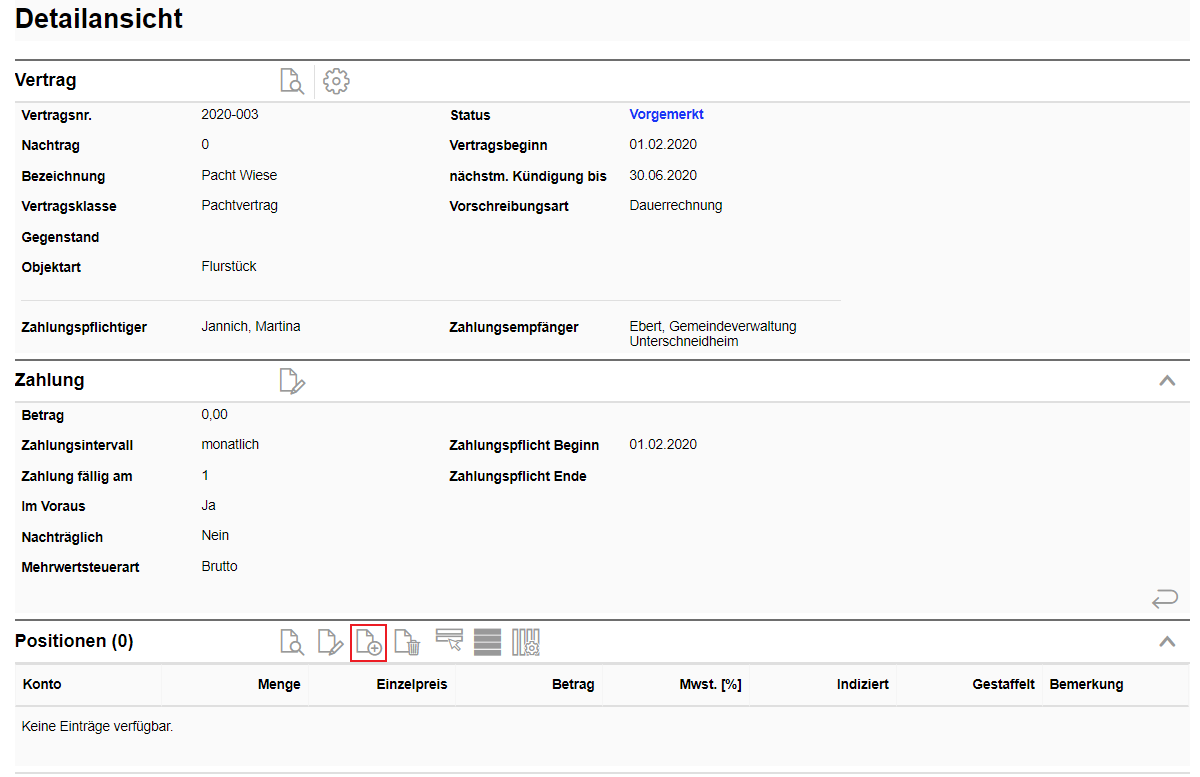Viewport: 1200px width, 777px height.
Task: Click the Vorgemerkt status link
Action: tap(666, 115)
